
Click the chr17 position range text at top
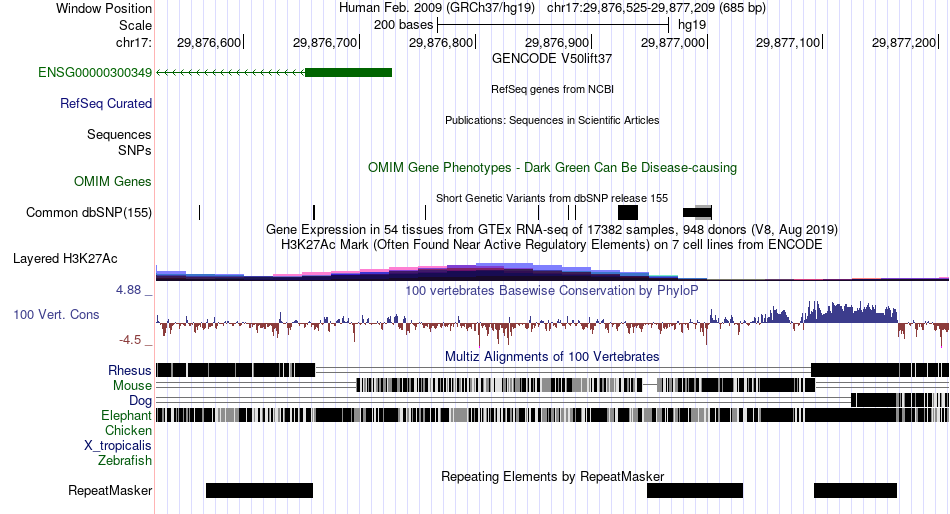coord(656,8)
